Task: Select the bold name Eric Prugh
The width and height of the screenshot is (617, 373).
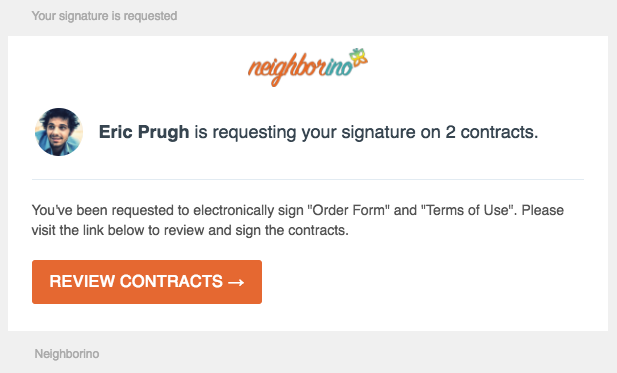Action: tap(144, 132)
